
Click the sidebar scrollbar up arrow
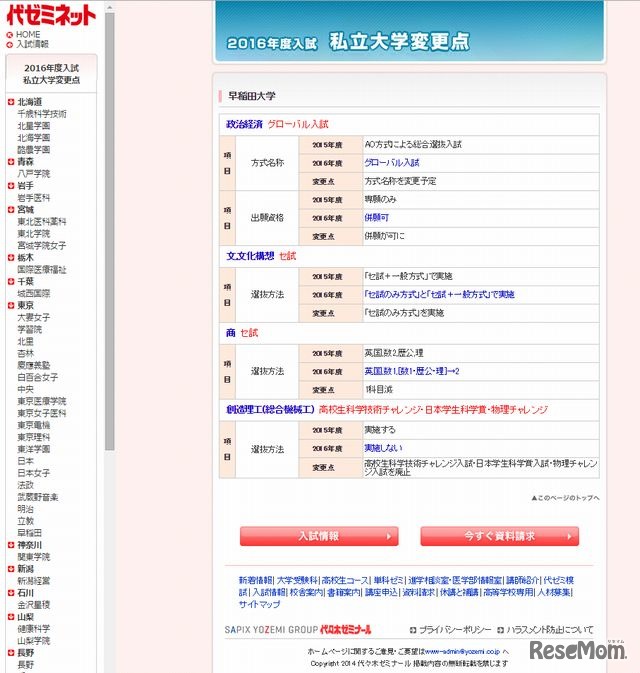click(109, 7)
